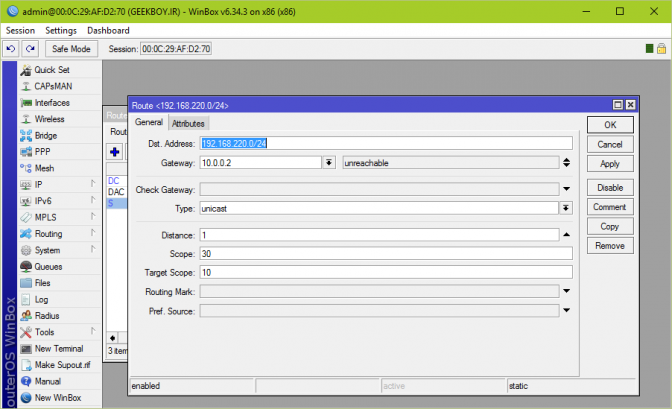
Task: Collapse the Distance field arrow
Action: coord(567,235)
